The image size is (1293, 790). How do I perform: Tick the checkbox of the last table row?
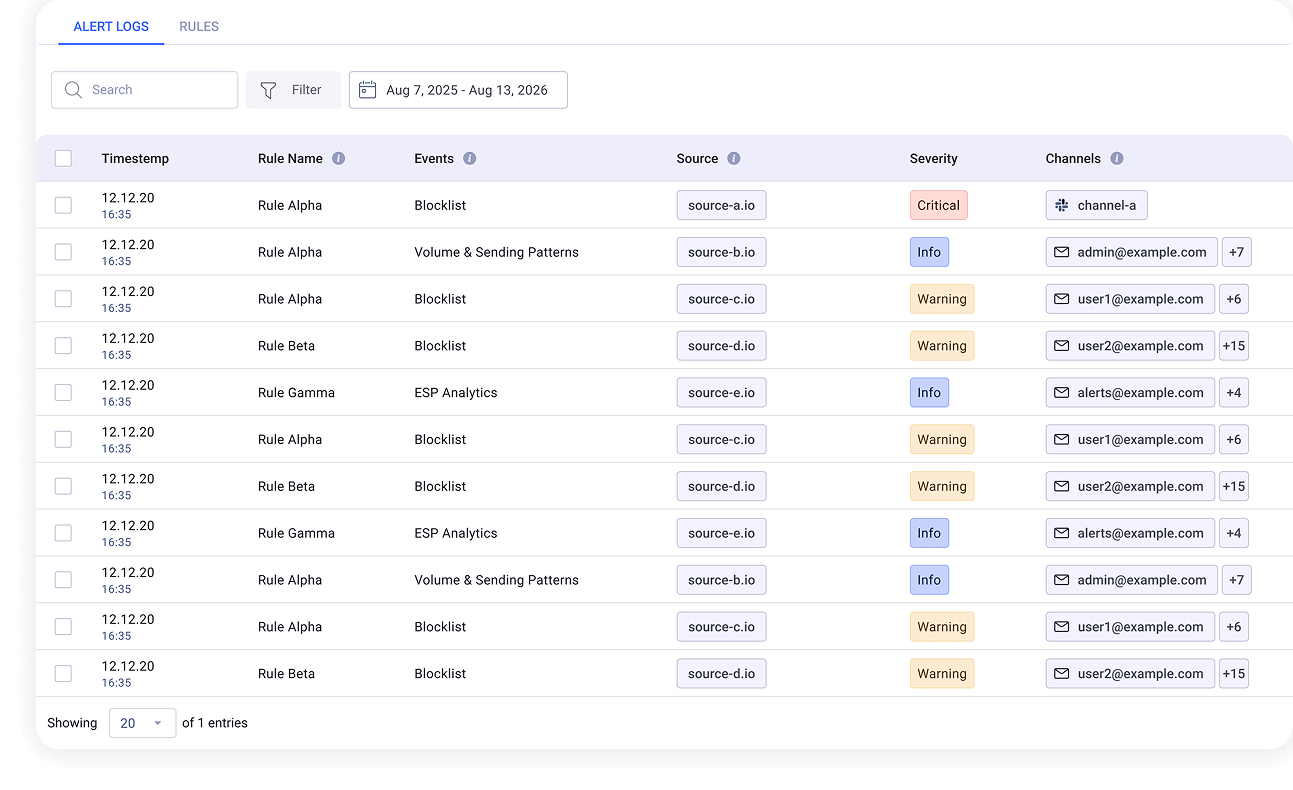click(x=63, y=674)
